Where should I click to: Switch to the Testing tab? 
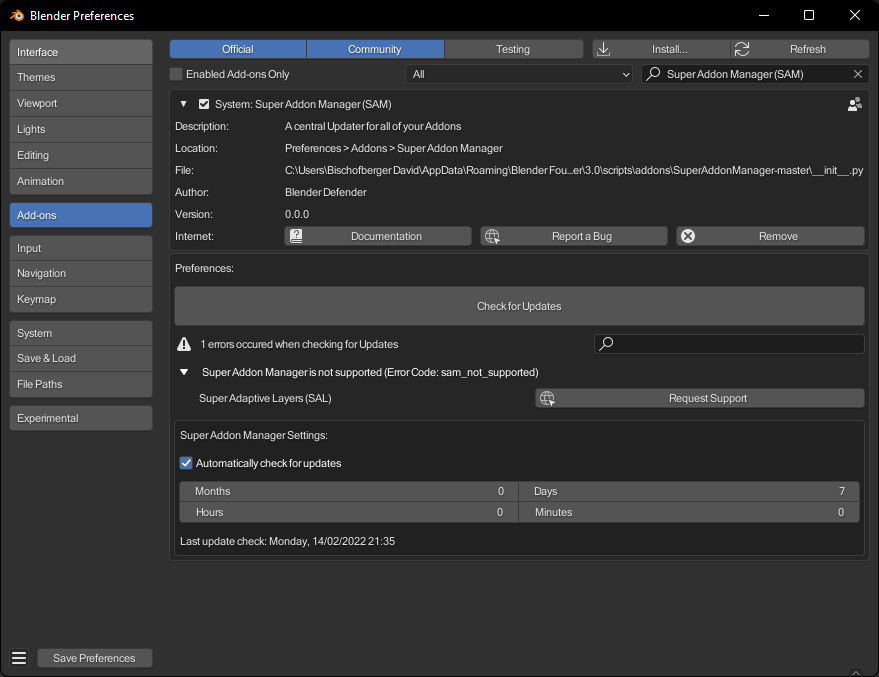pos(512,48)
